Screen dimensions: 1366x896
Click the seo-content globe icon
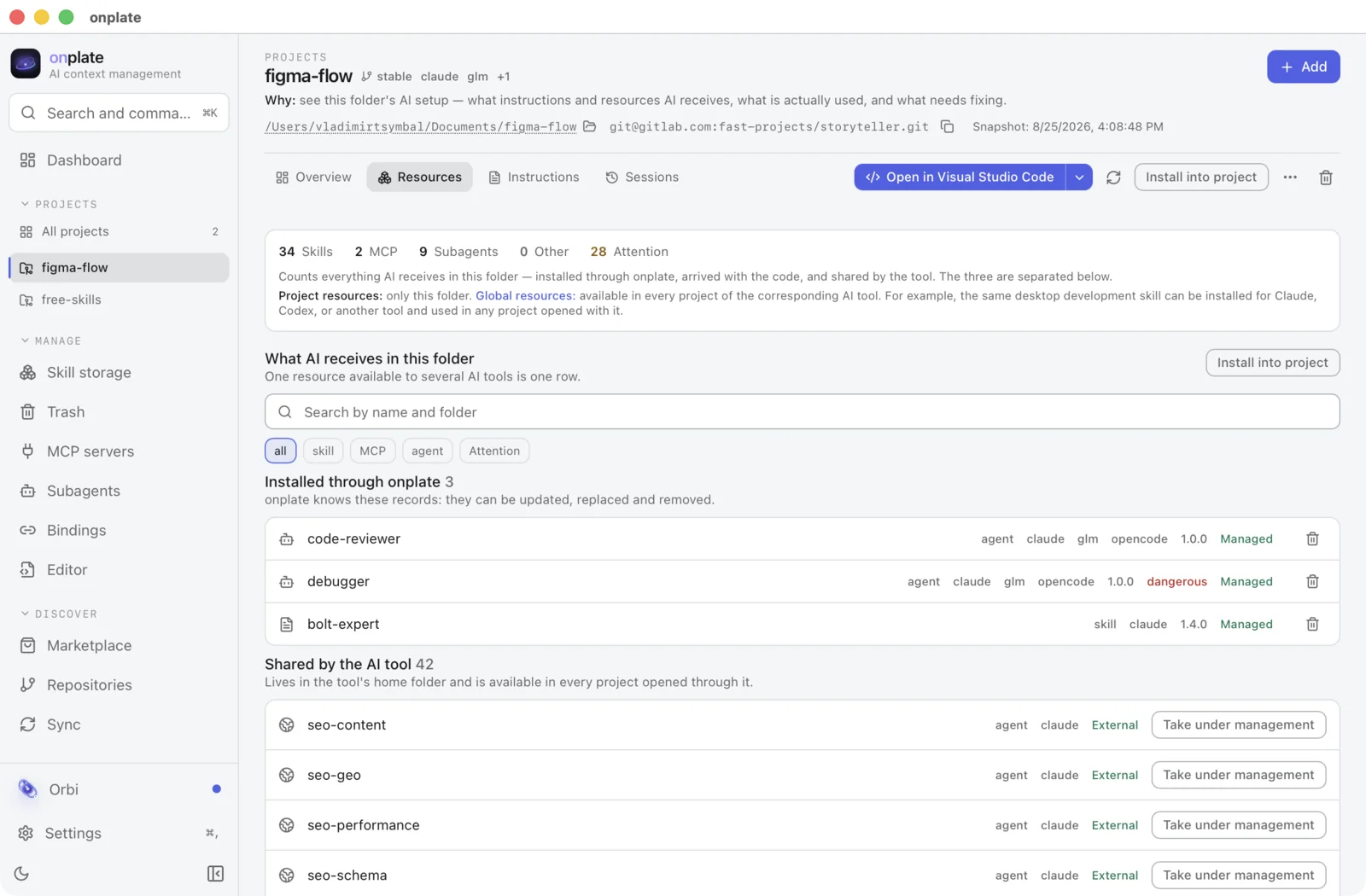[287, 725]
